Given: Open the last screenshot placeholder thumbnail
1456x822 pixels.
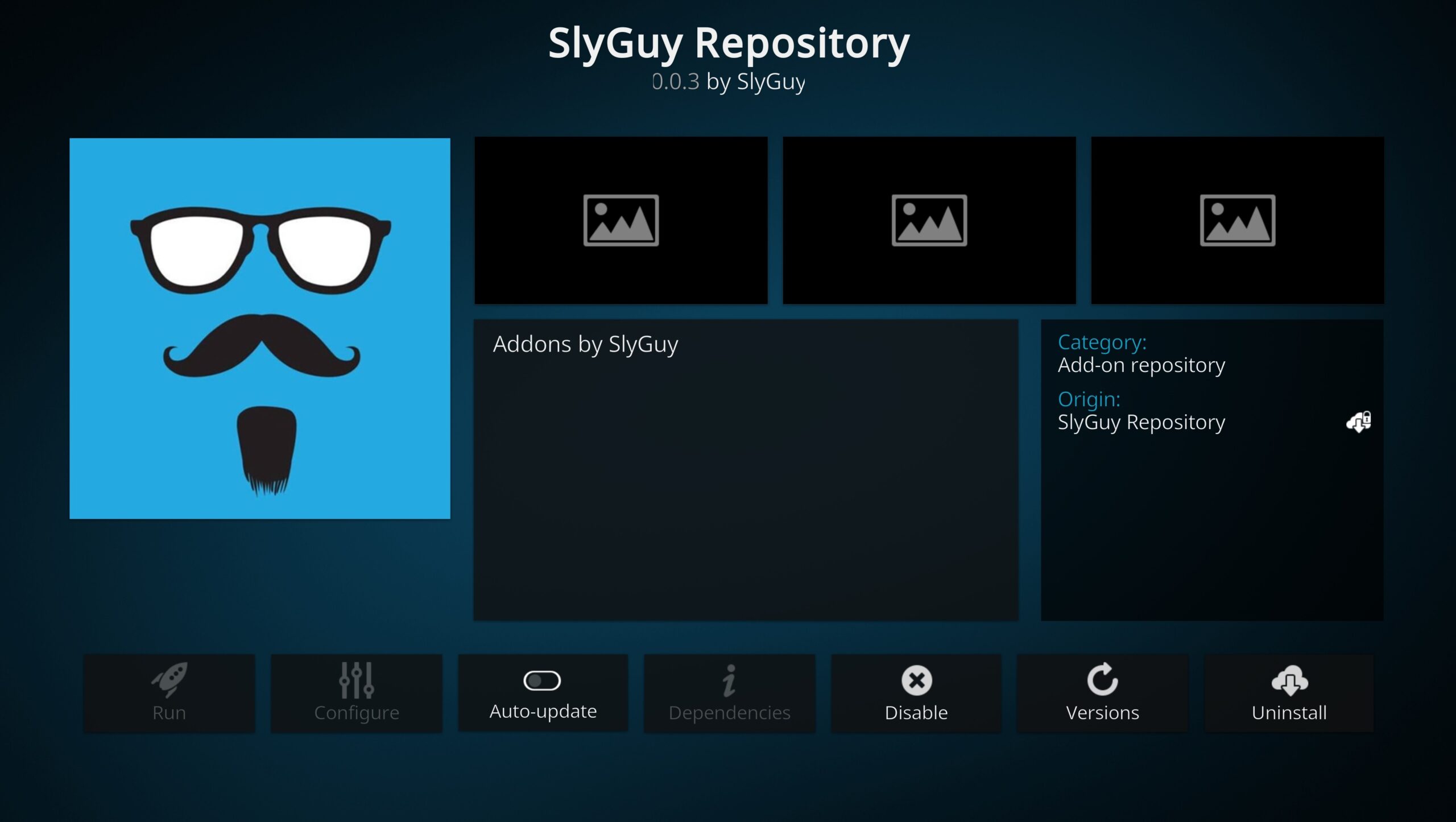Looking at the screenshot, I should pos(1238,220).
